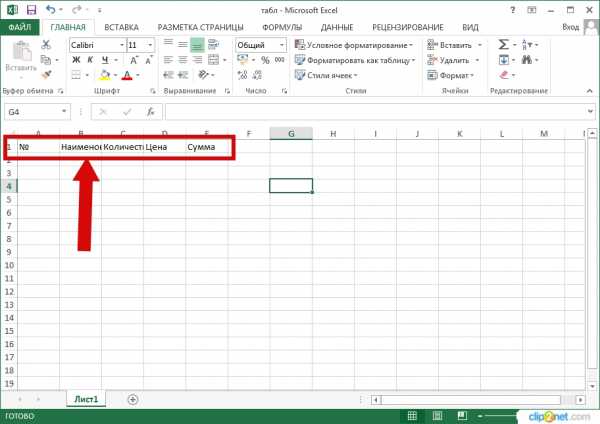Switch to the ДАННЫЕ tab
The width and height of the screenshot is (600, 424).
pyautogui.click(x=337, y=27)
